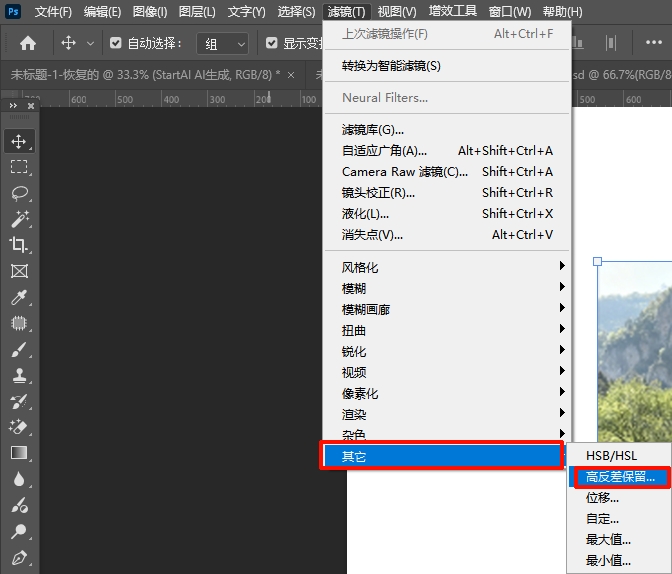This screenshot has width=672, height=574.
Task: Select 其它 in the filter menu
Action: pos(442,456)
